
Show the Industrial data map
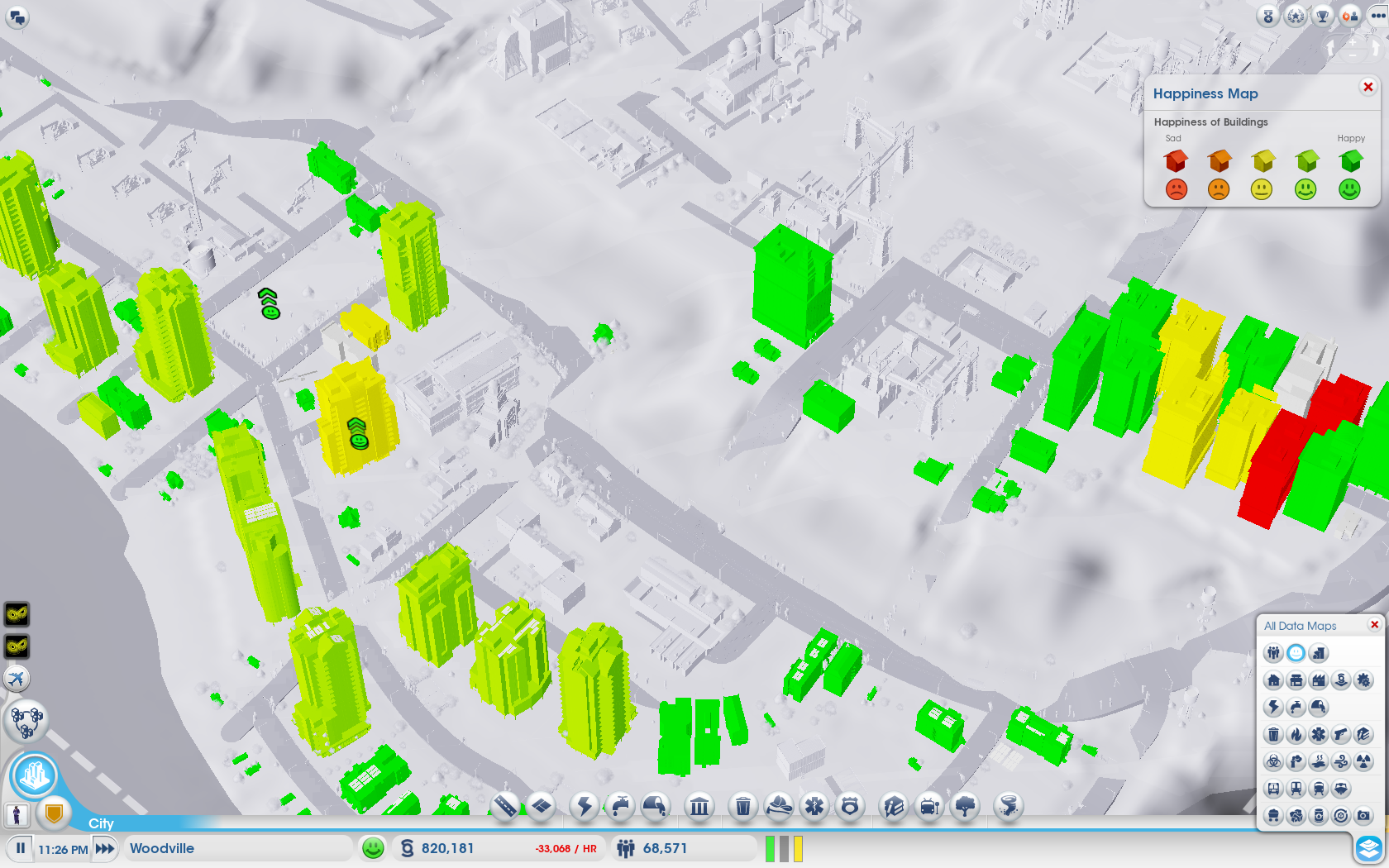tap(1318, 680)
